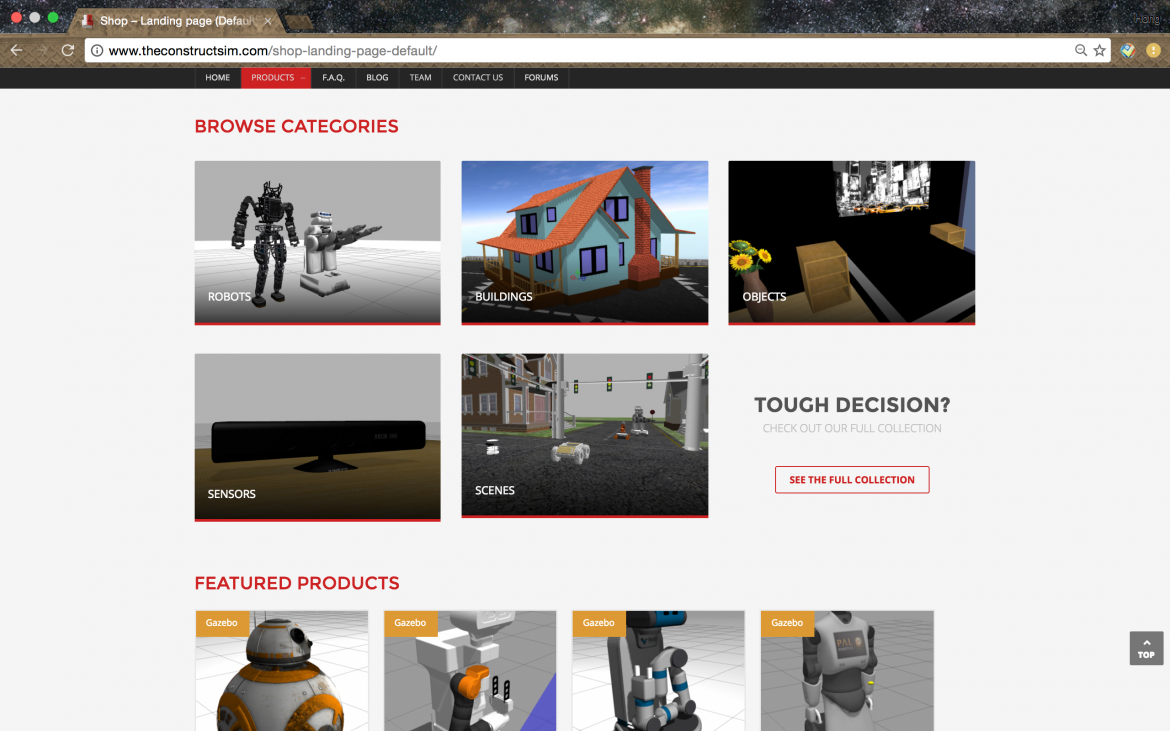Click the browser back arrow
1170x731 pixels.
pos(16,50)
